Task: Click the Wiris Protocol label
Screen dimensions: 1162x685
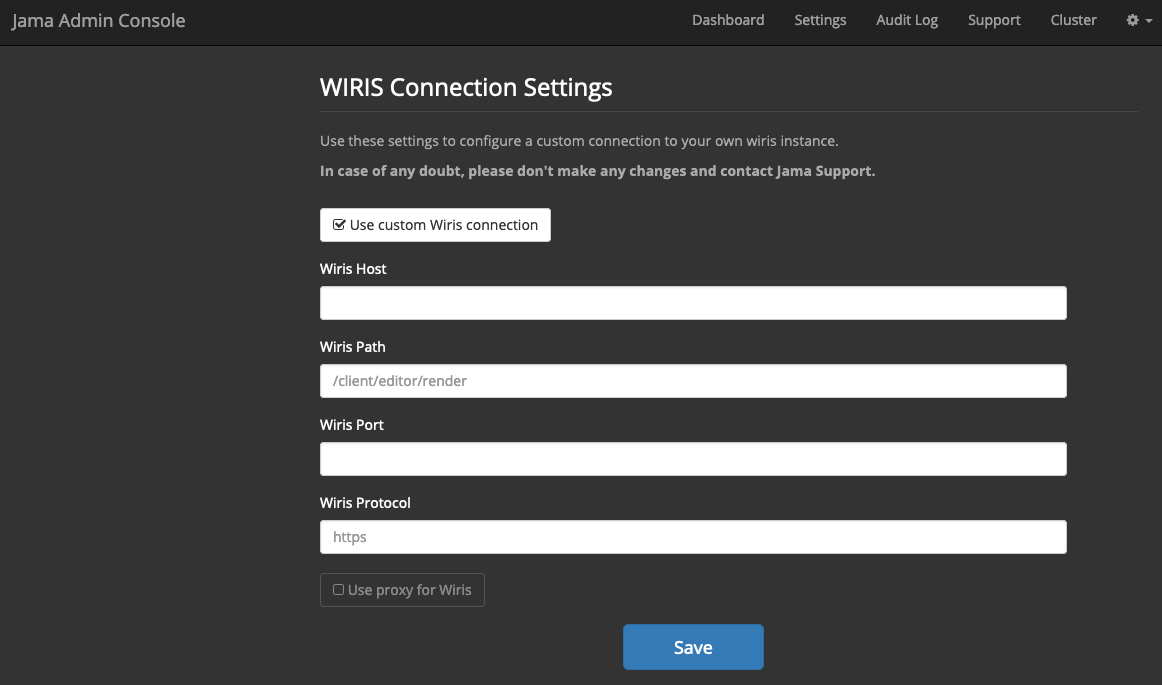Action: tap(365, 503)
